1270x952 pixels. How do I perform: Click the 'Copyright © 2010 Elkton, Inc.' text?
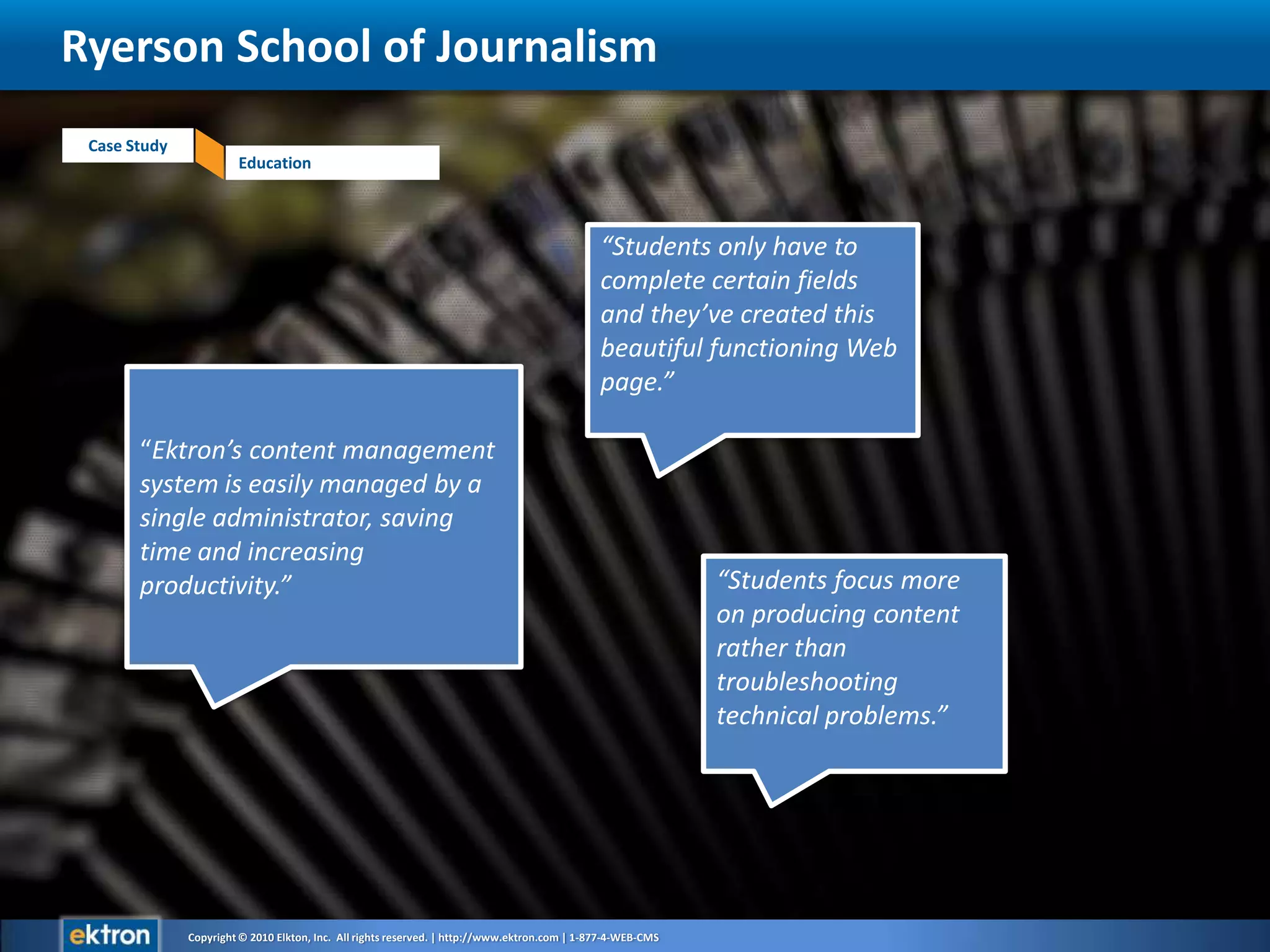click(259, 938)
